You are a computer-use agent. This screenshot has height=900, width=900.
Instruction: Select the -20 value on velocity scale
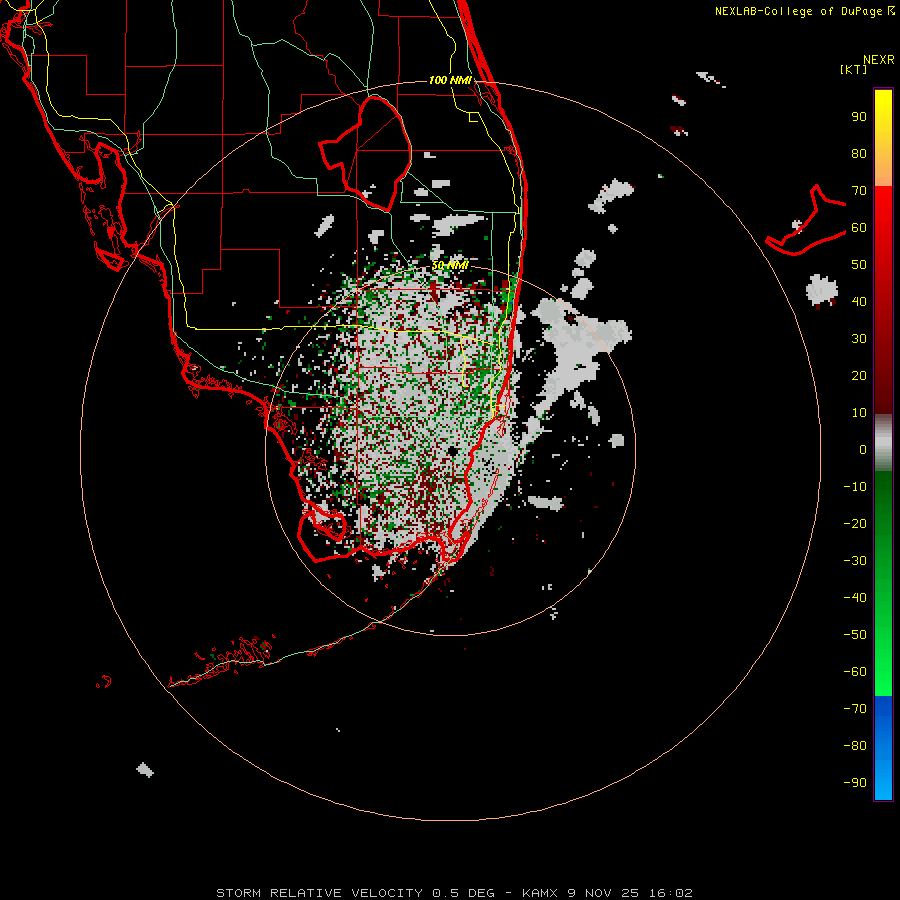(855, 524)
